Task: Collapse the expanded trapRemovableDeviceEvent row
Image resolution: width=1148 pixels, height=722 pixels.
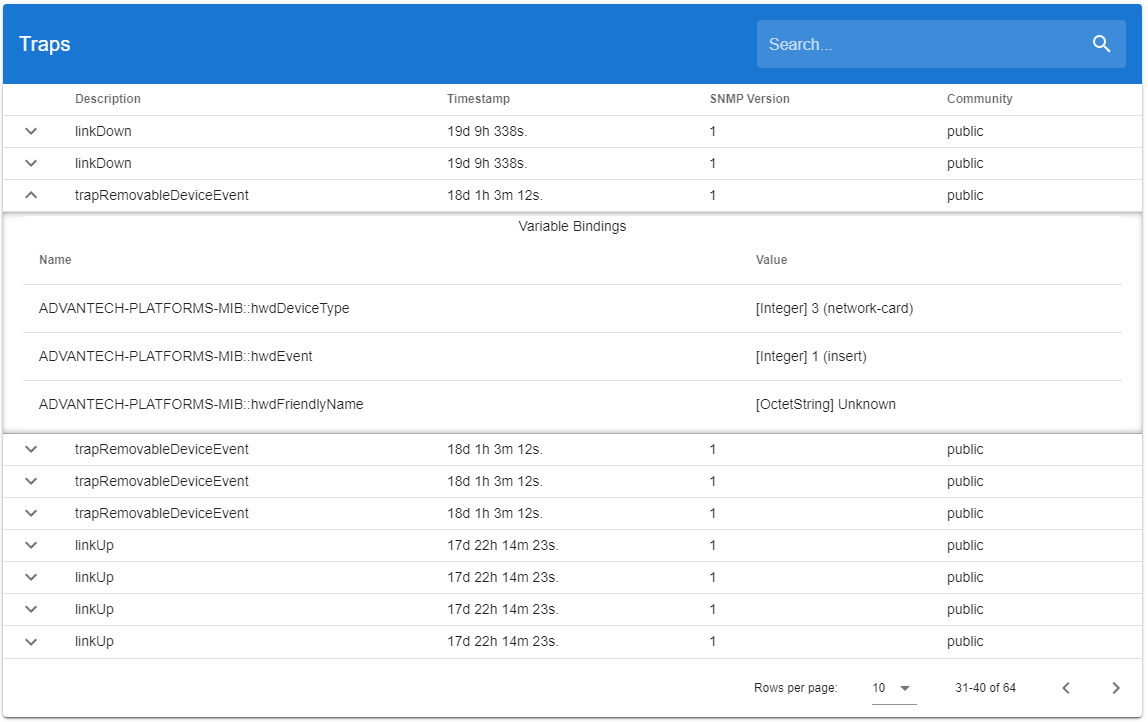Action: coord(31,195)
